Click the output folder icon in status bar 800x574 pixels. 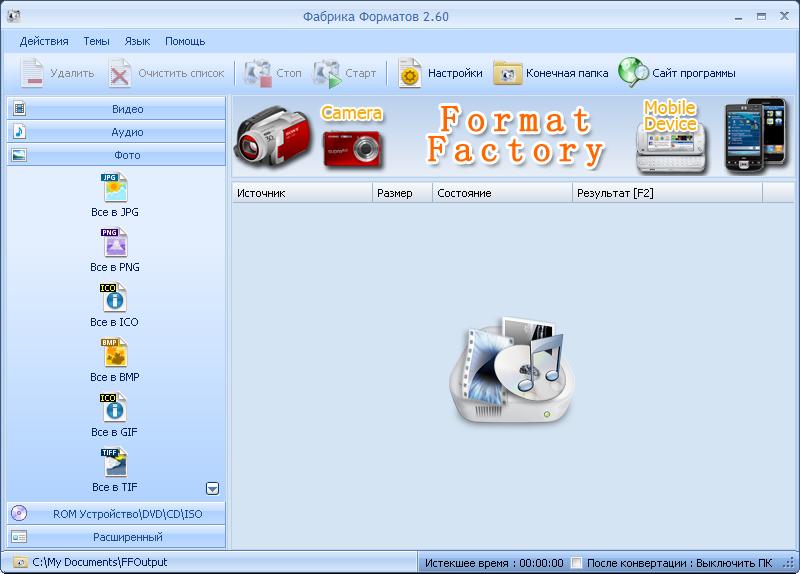(20, 562)
